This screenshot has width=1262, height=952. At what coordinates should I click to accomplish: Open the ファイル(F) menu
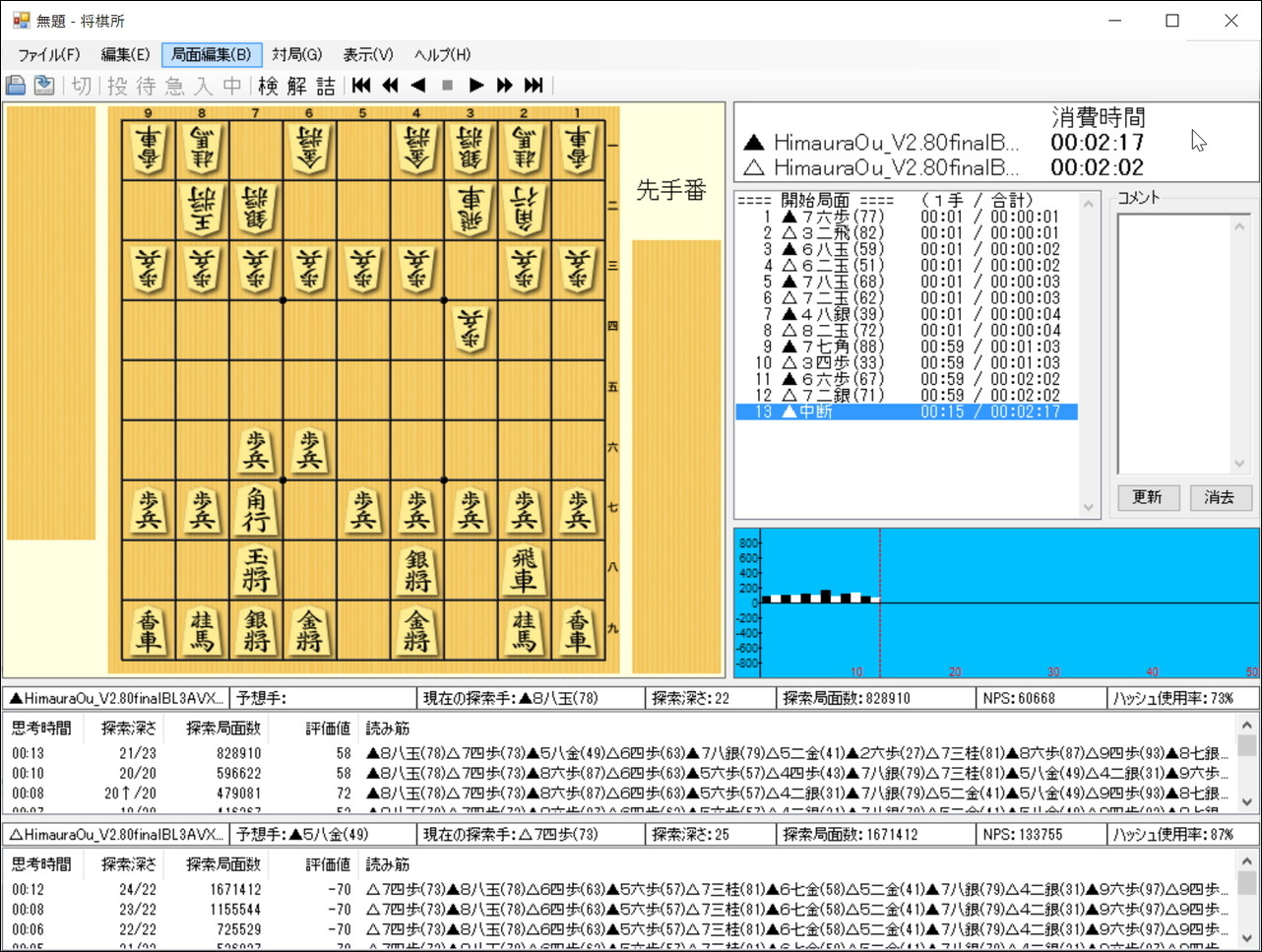(x=49, y=55)
